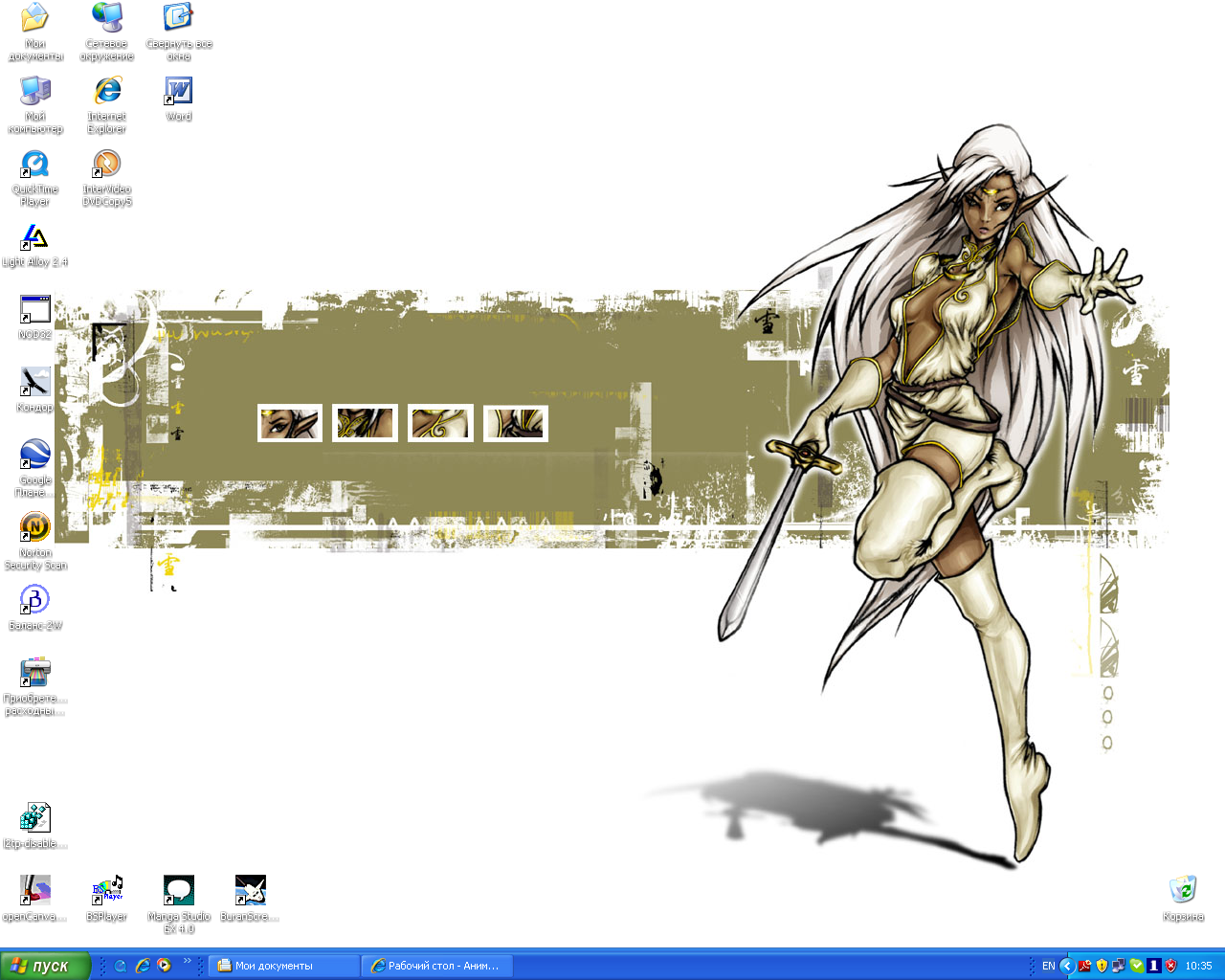Select the Приобрете... расходны... printer shortcut
Image resolution: width=1225 pixels, height=980 pixels.
[35, 686]
